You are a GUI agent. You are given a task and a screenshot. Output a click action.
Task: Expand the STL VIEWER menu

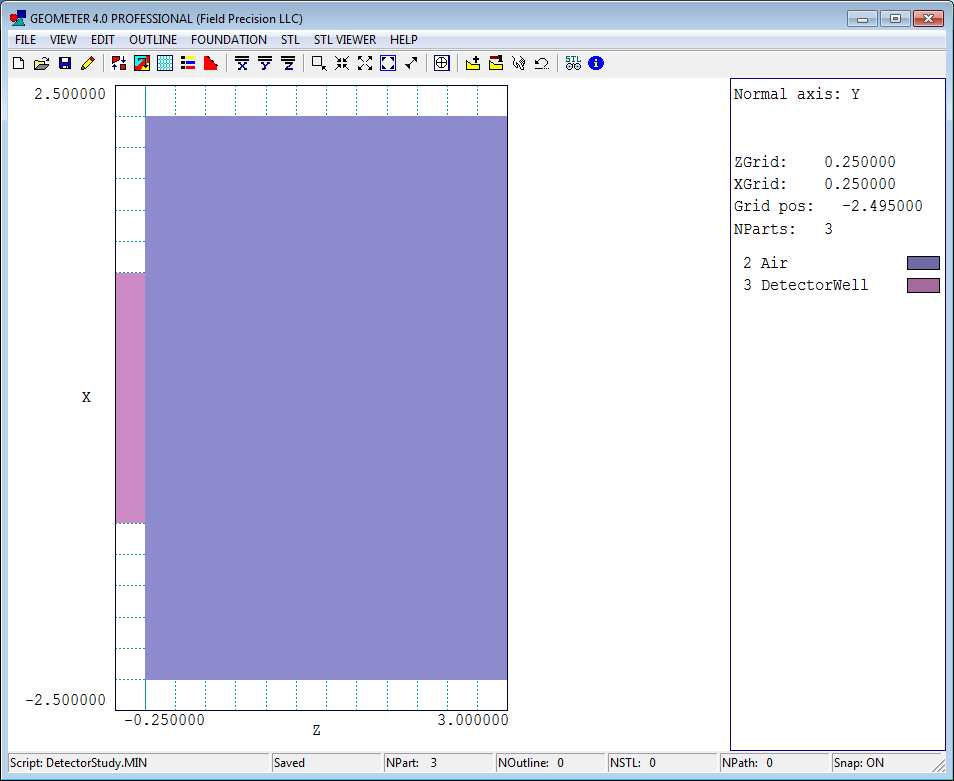(345, 40)
